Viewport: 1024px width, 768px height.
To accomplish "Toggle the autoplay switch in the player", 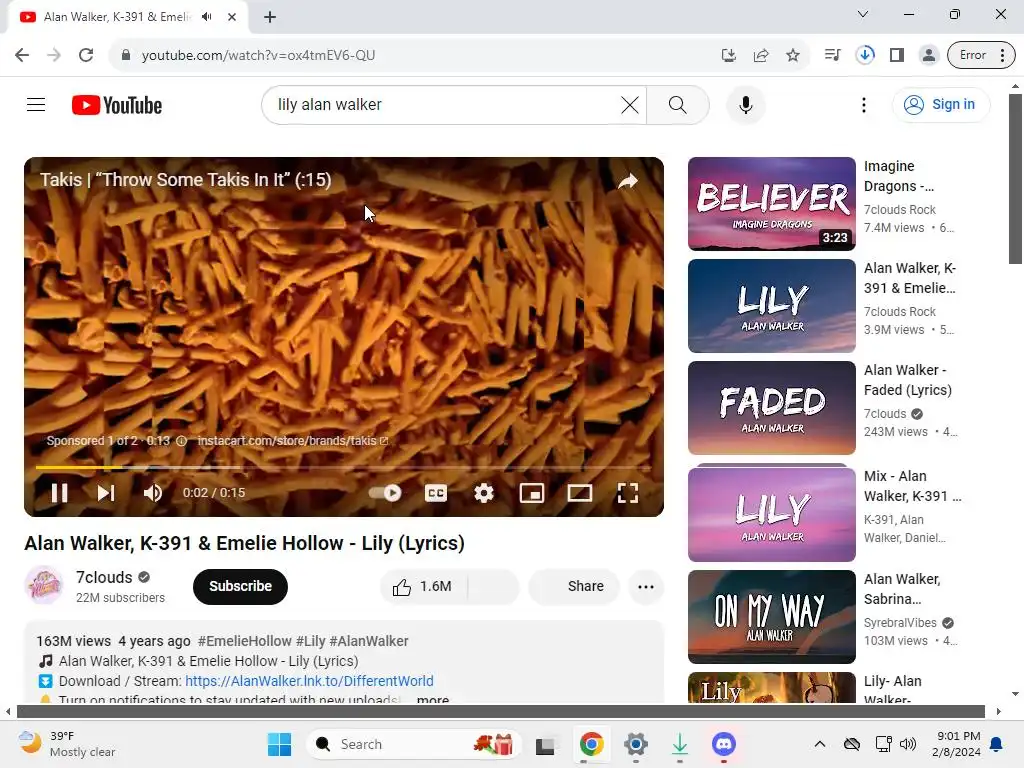I will point(385,493).
